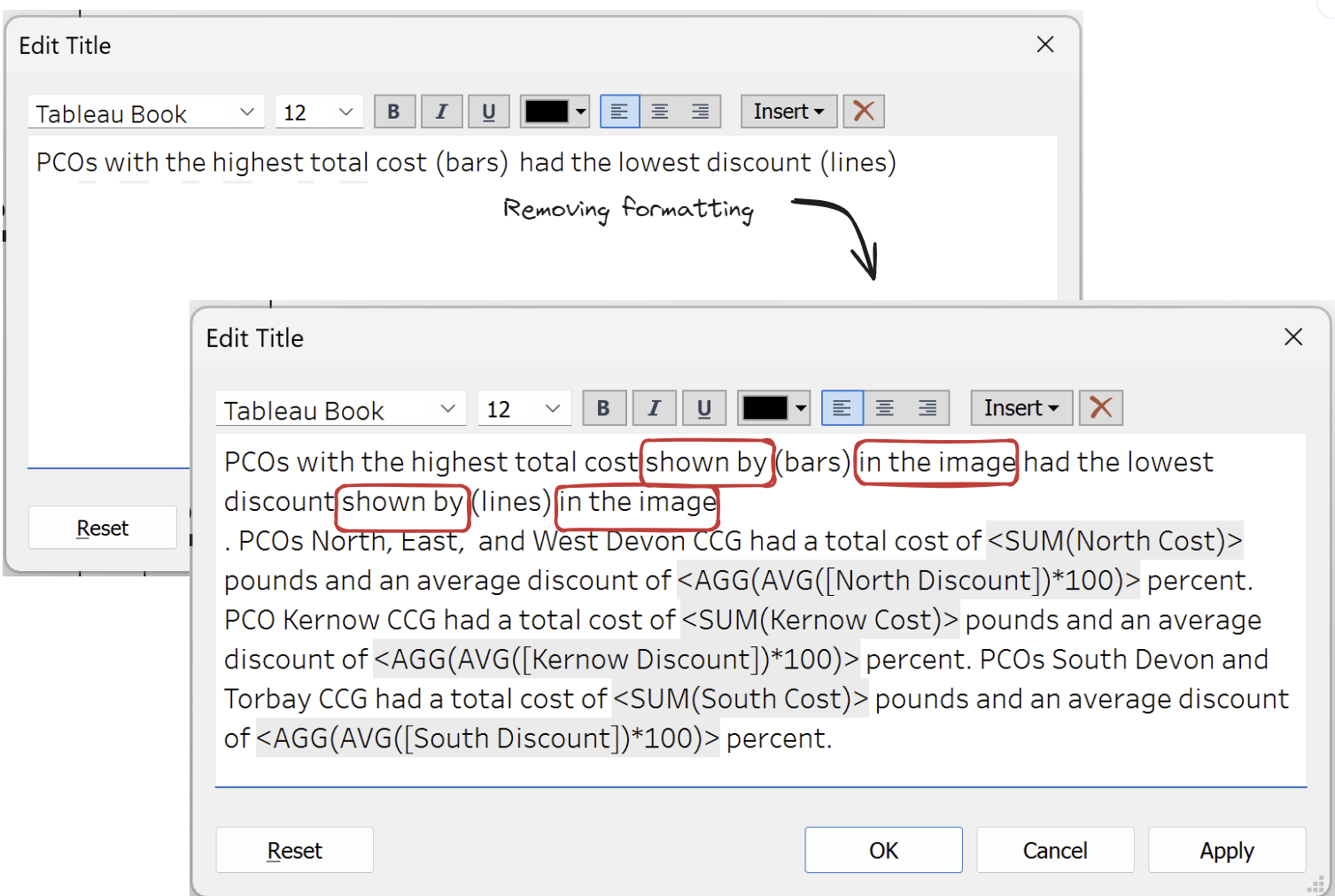This screenshot has width=1335, height=896.
Task: Click OK in the front Edit Title dialog
Action: (883, 850)
